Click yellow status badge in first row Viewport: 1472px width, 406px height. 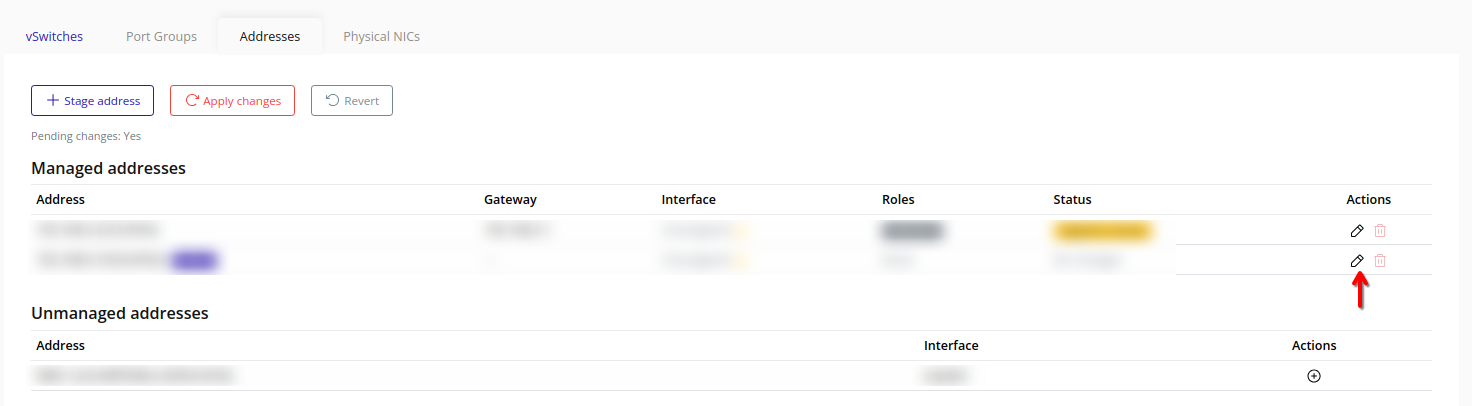tap(1102, 232)
